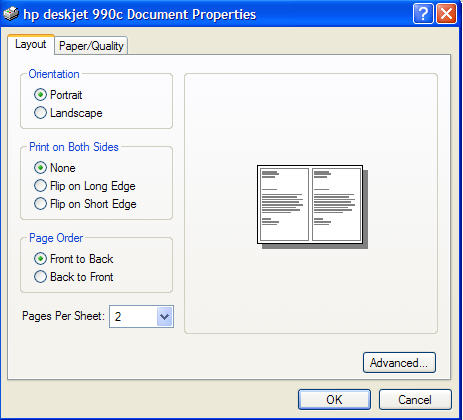Select Front to Back page order
The height and width of the screenshot is (420, 463).
point(40,259)
